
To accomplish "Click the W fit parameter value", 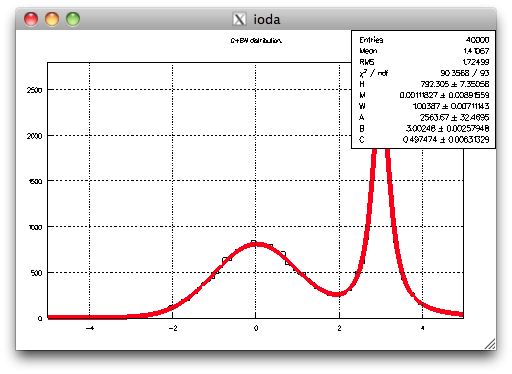I will coord(451,106).
